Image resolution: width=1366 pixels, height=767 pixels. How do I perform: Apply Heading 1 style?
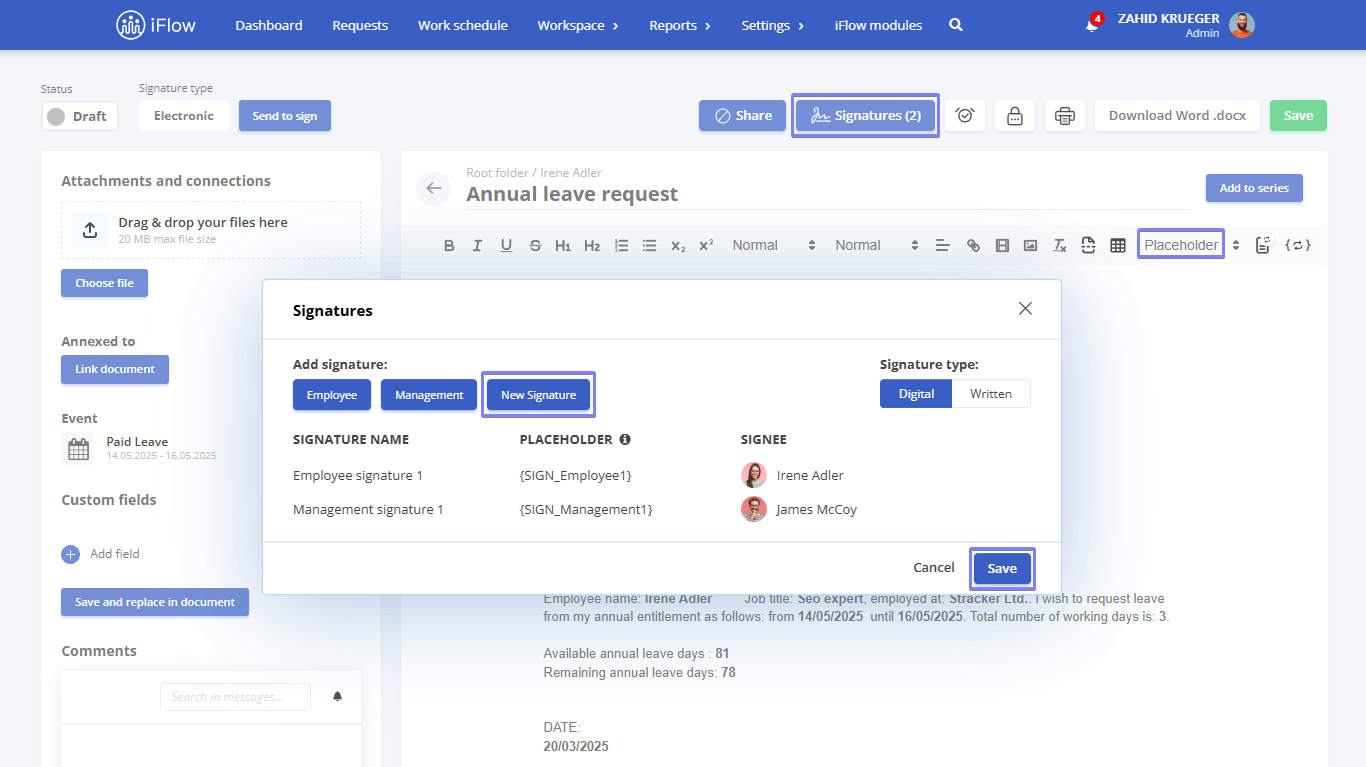(563, 245)
